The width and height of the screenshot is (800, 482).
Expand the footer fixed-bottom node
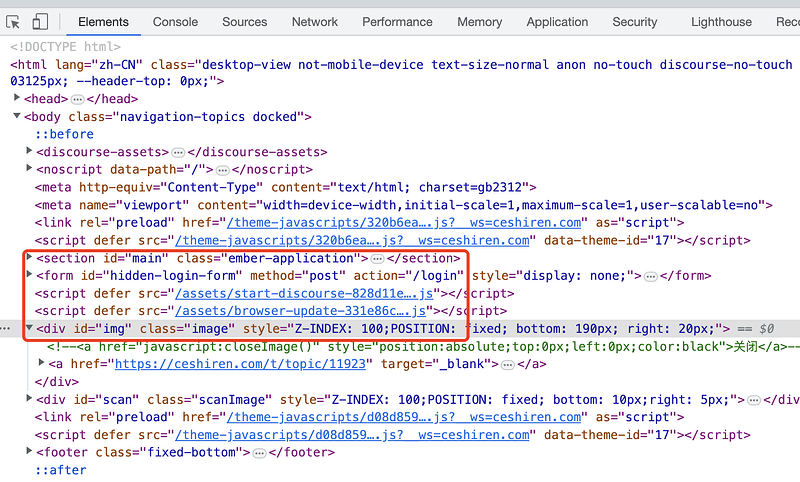[x=29, y=451]
